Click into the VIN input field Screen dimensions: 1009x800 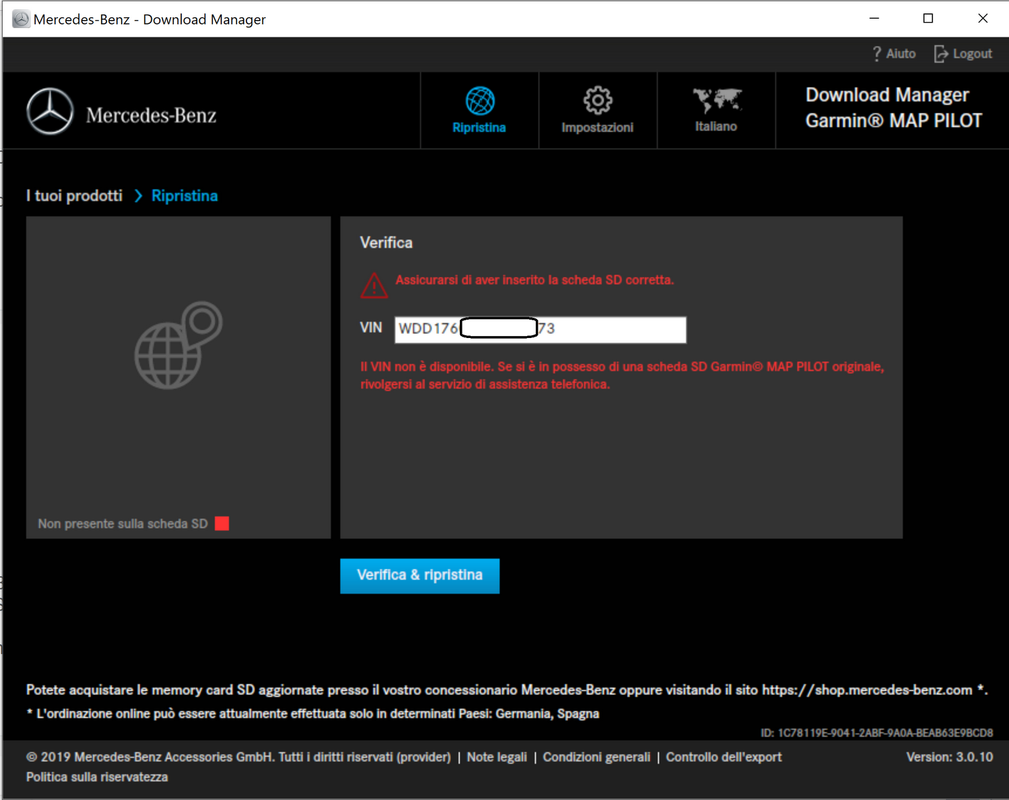click(540, 330)
